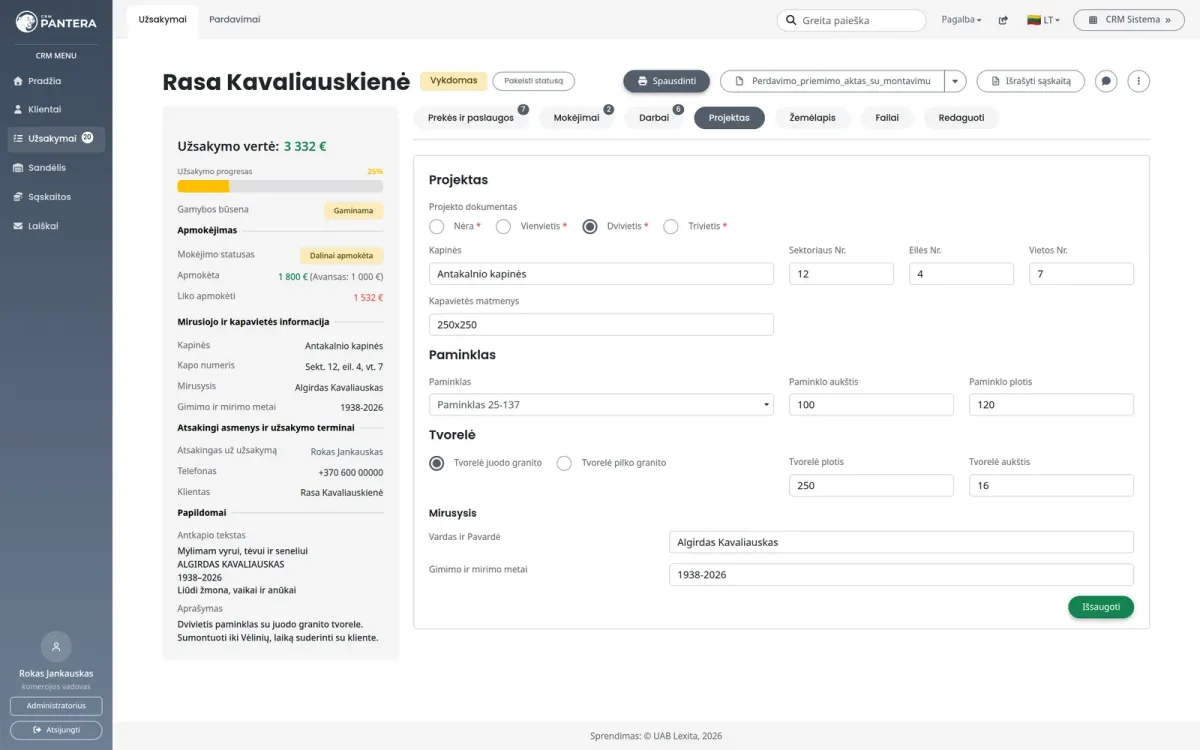The height and width of the screenshot is (750, 1200).
Task: Click the remaining amount 1 532 €
Action: [x=368, y=298]
